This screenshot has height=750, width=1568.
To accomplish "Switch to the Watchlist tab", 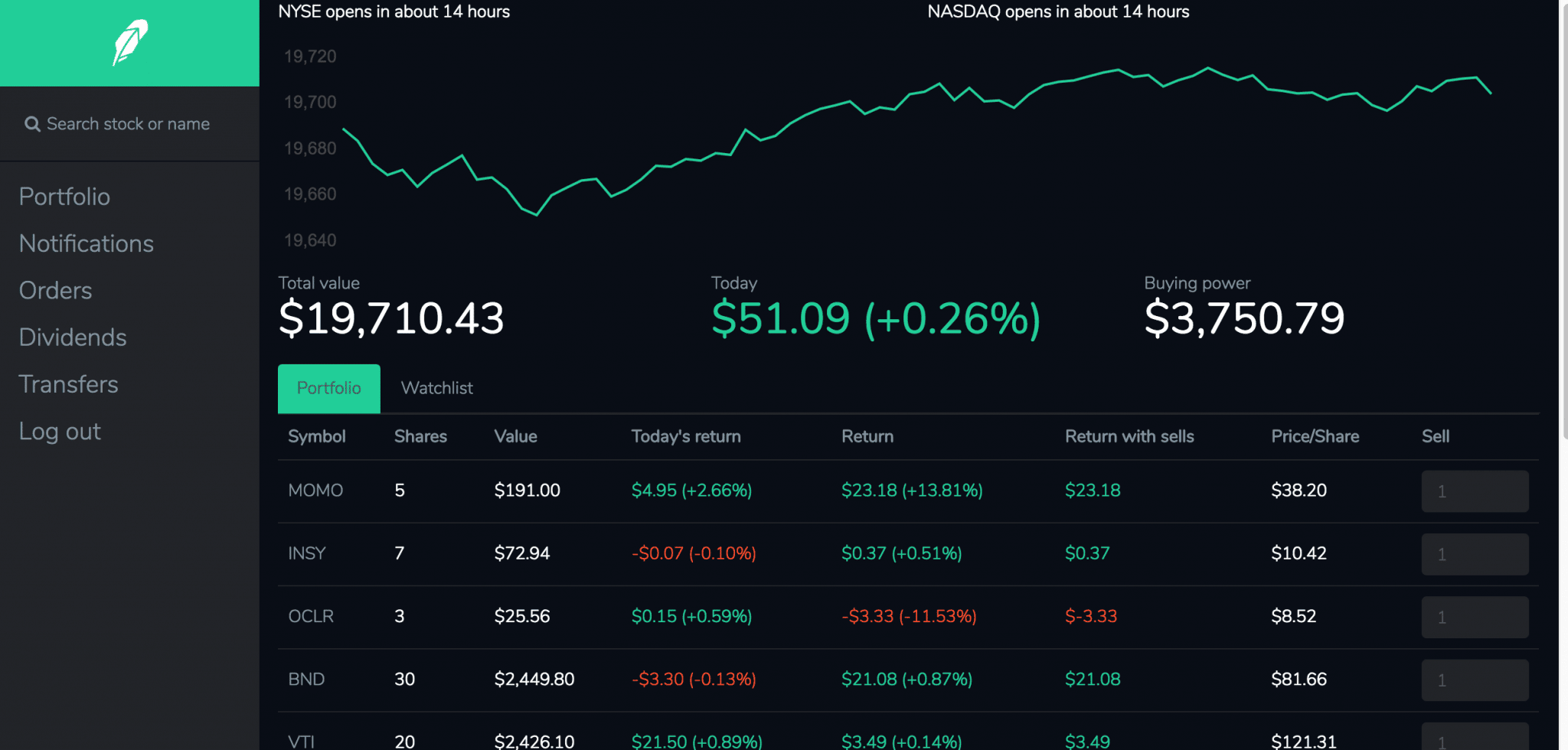I will coord(436,388).
